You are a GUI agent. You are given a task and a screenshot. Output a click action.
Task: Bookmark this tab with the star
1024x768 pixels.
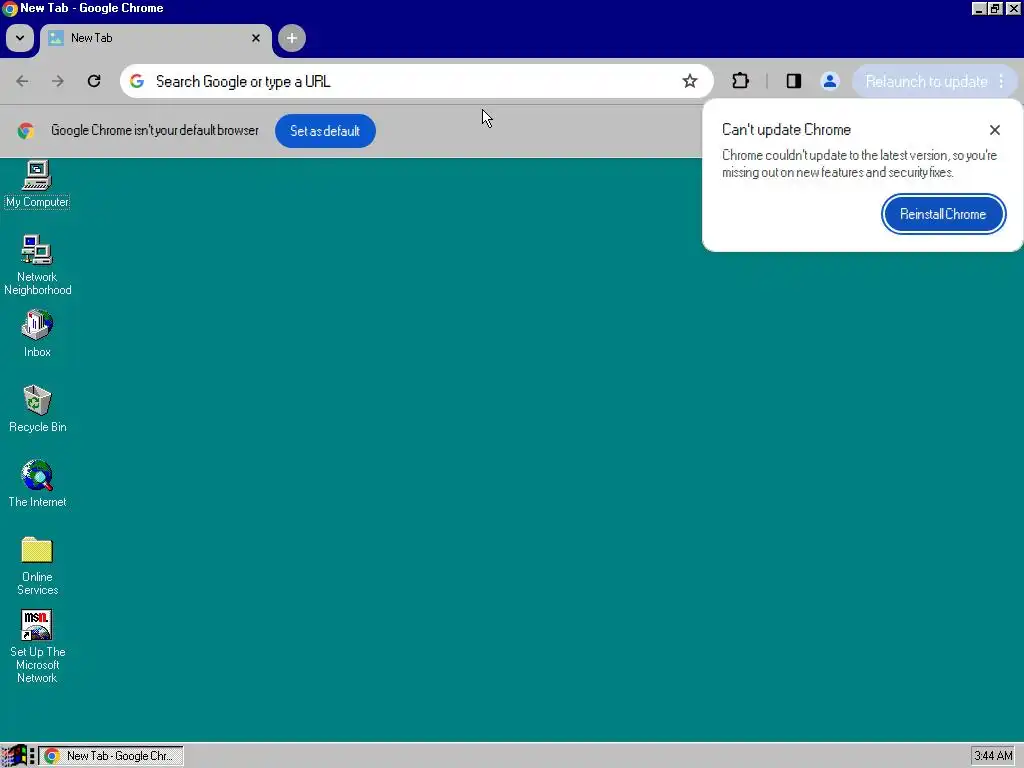point(690,81)
